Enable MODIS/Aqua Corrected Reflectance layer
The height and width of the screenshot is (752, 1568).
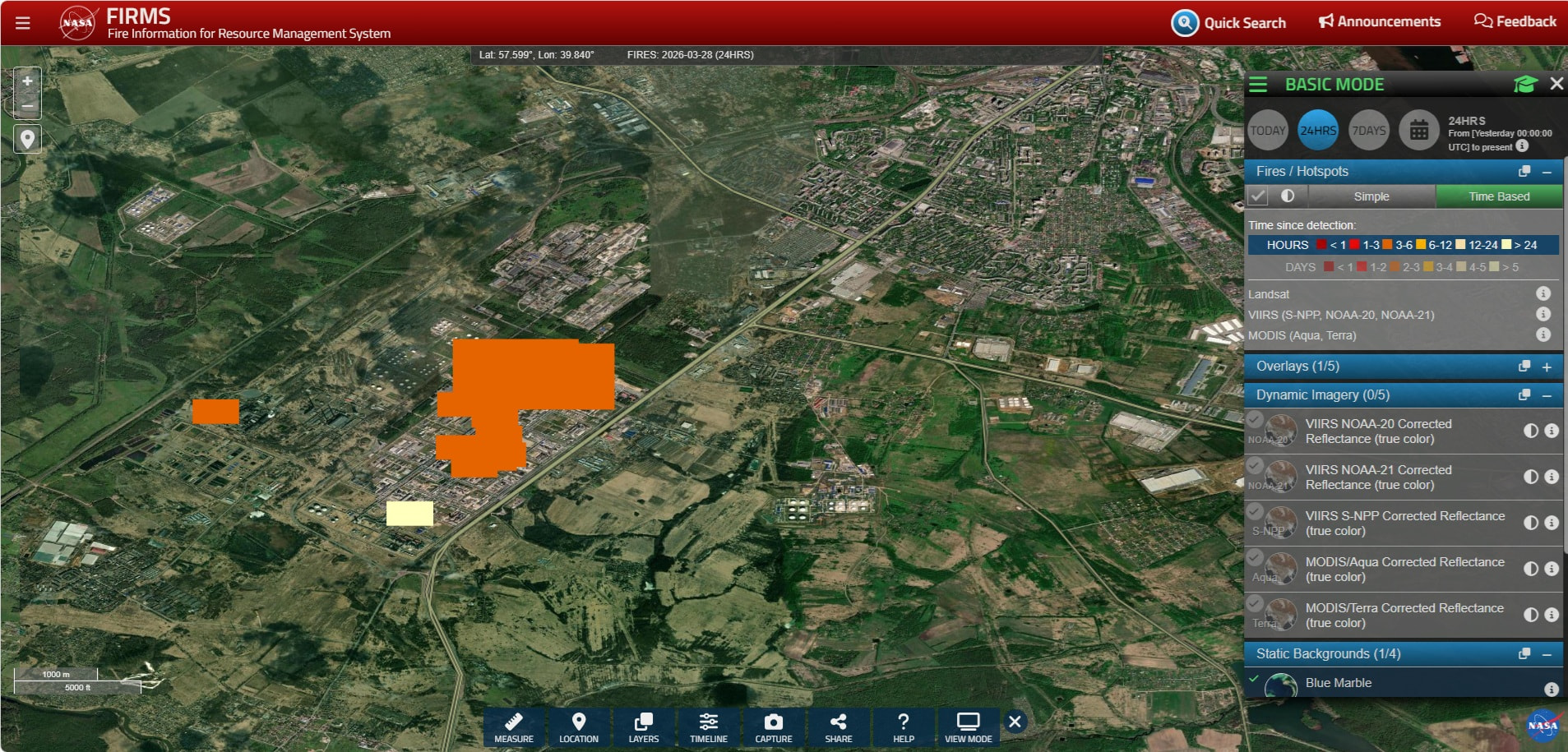(1255, 557)
